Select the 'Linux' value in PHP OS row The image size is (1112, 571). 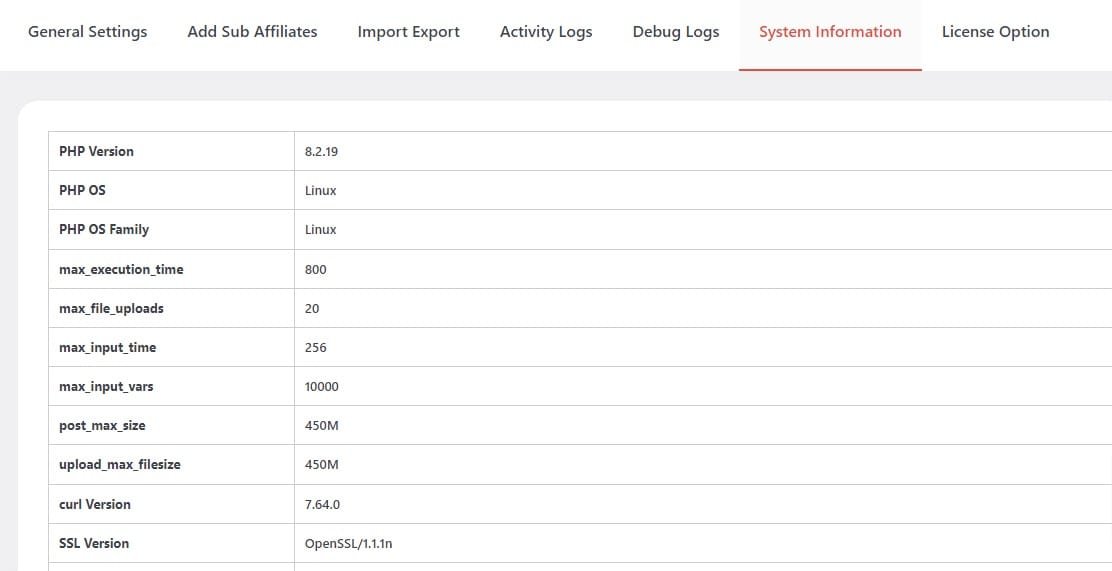coord(321,190)
